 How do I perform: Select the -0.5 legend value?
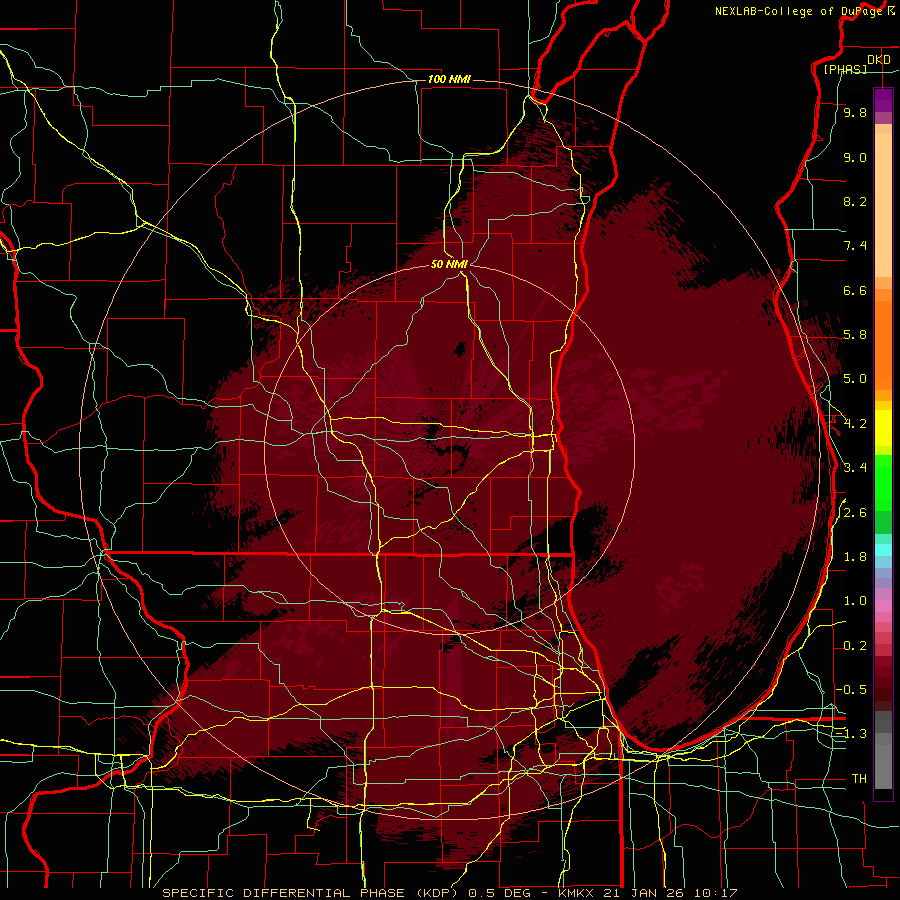(x=851, y=690)
